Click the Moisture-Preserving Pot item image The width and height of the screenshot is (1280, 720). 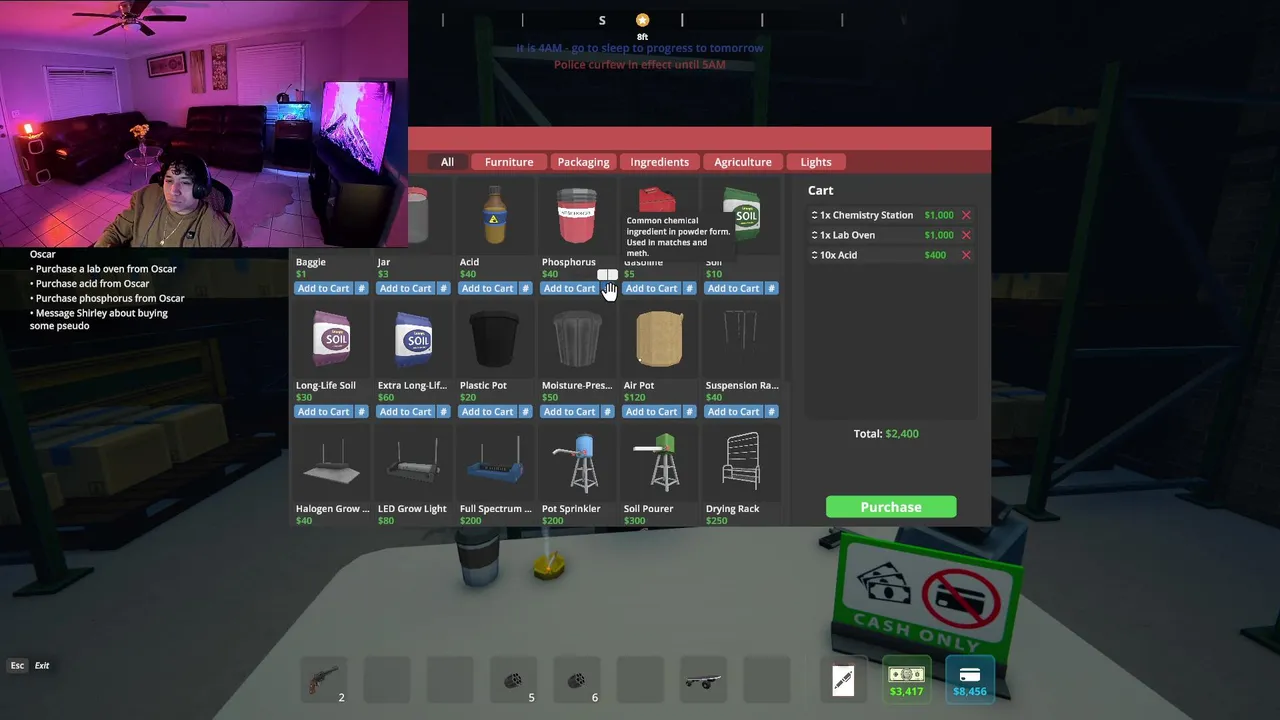click(577, 340)
